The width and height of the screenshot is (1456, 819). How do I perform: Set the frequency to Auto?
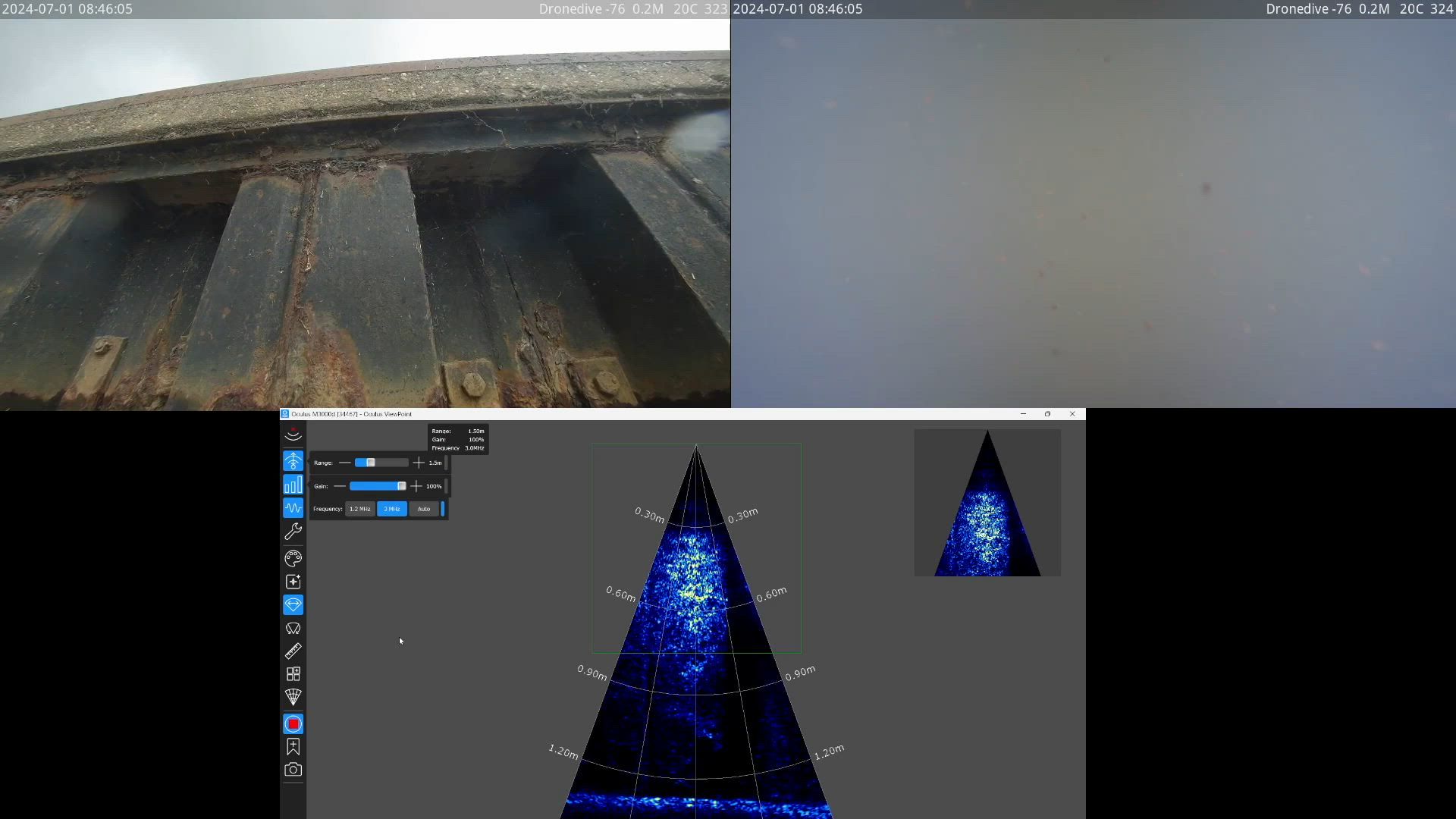(x=424, y=509)
